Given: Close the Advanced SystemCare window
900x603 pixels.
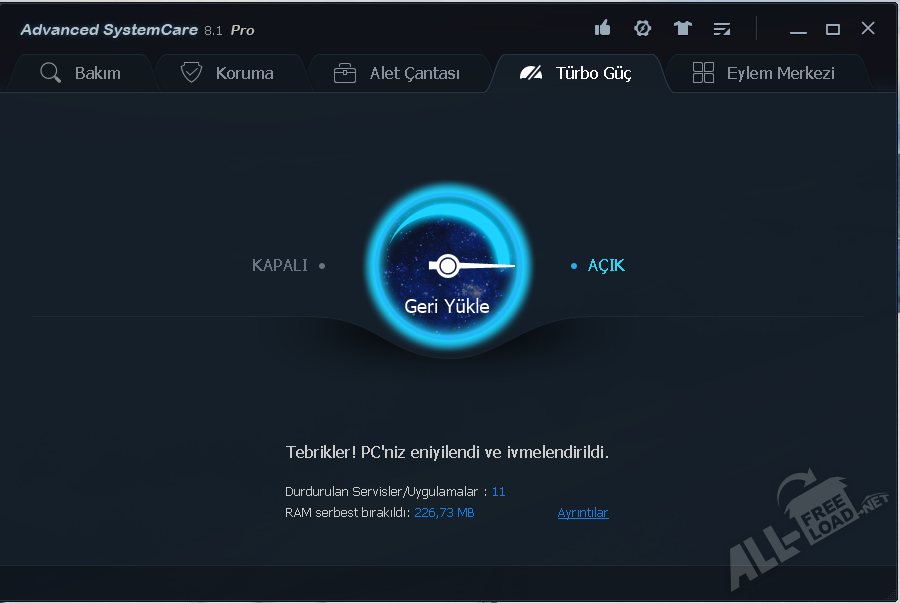Looking at the screenshot, I should coord(868,29).
